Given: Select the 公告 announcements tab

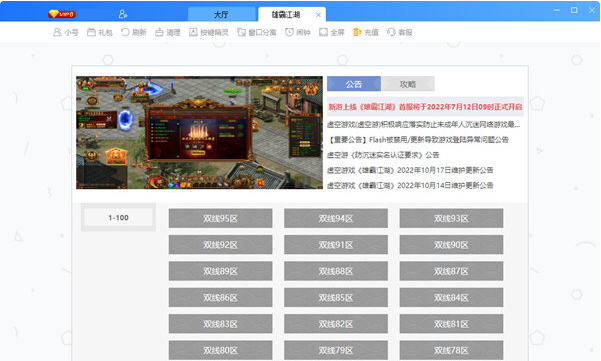Looking at the screenshot, I should click(354, 84).
